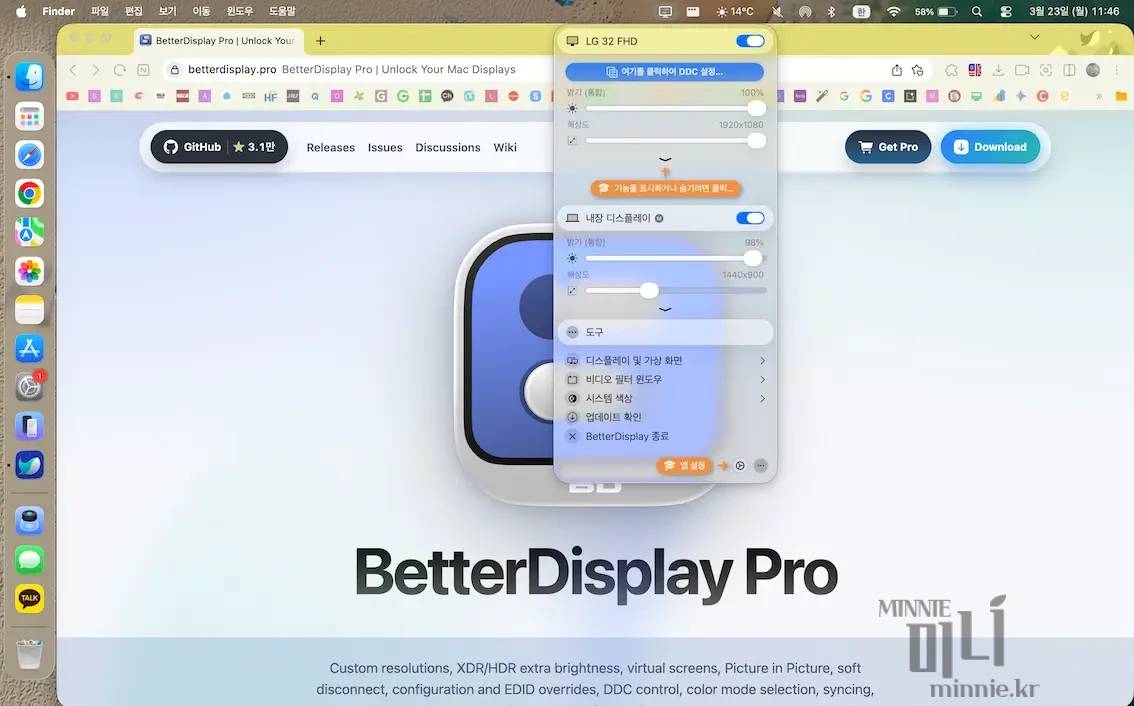Open the browser extensions puzzle icon
Viewport: 1134px width, 706px height.
point(952,70)
